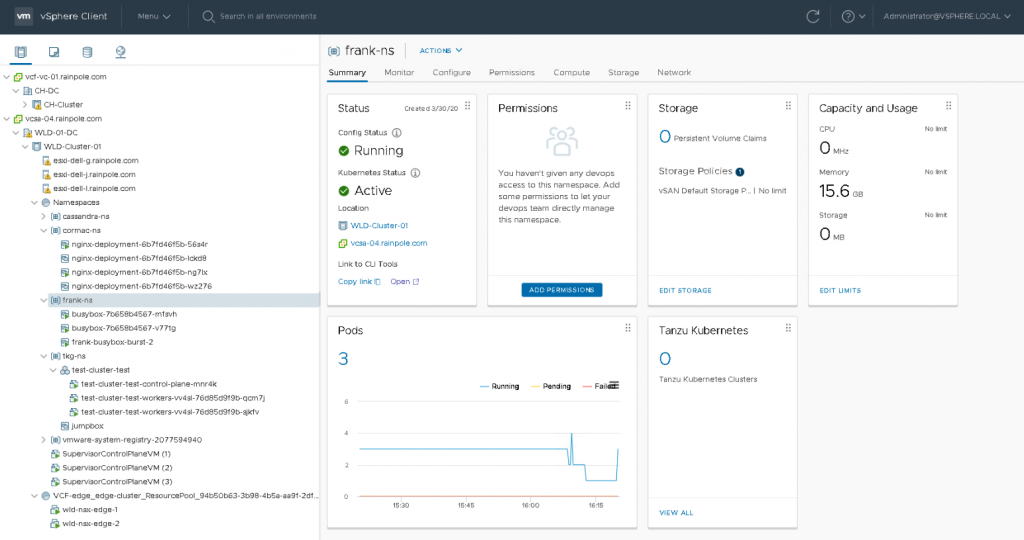Open the Hosts and Clusters inventory view
This screenshot has width=1024, height=540.
point(22,52)
